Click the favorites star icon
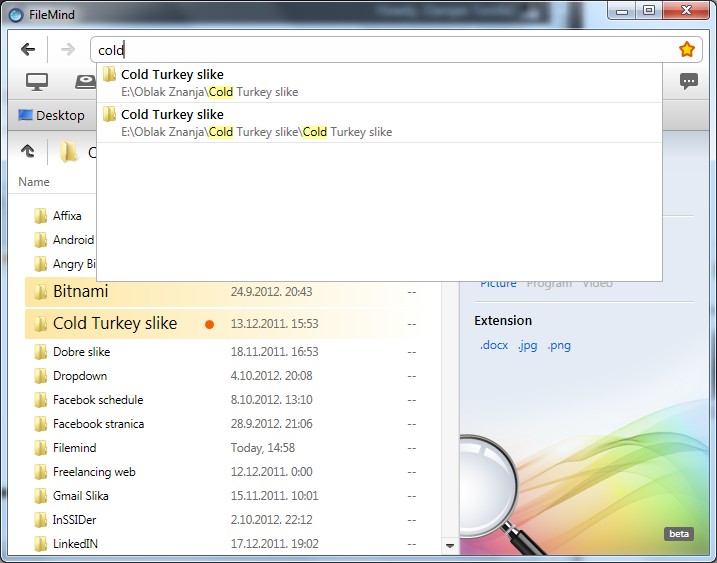Screen dimensions: 717x563 687,50
